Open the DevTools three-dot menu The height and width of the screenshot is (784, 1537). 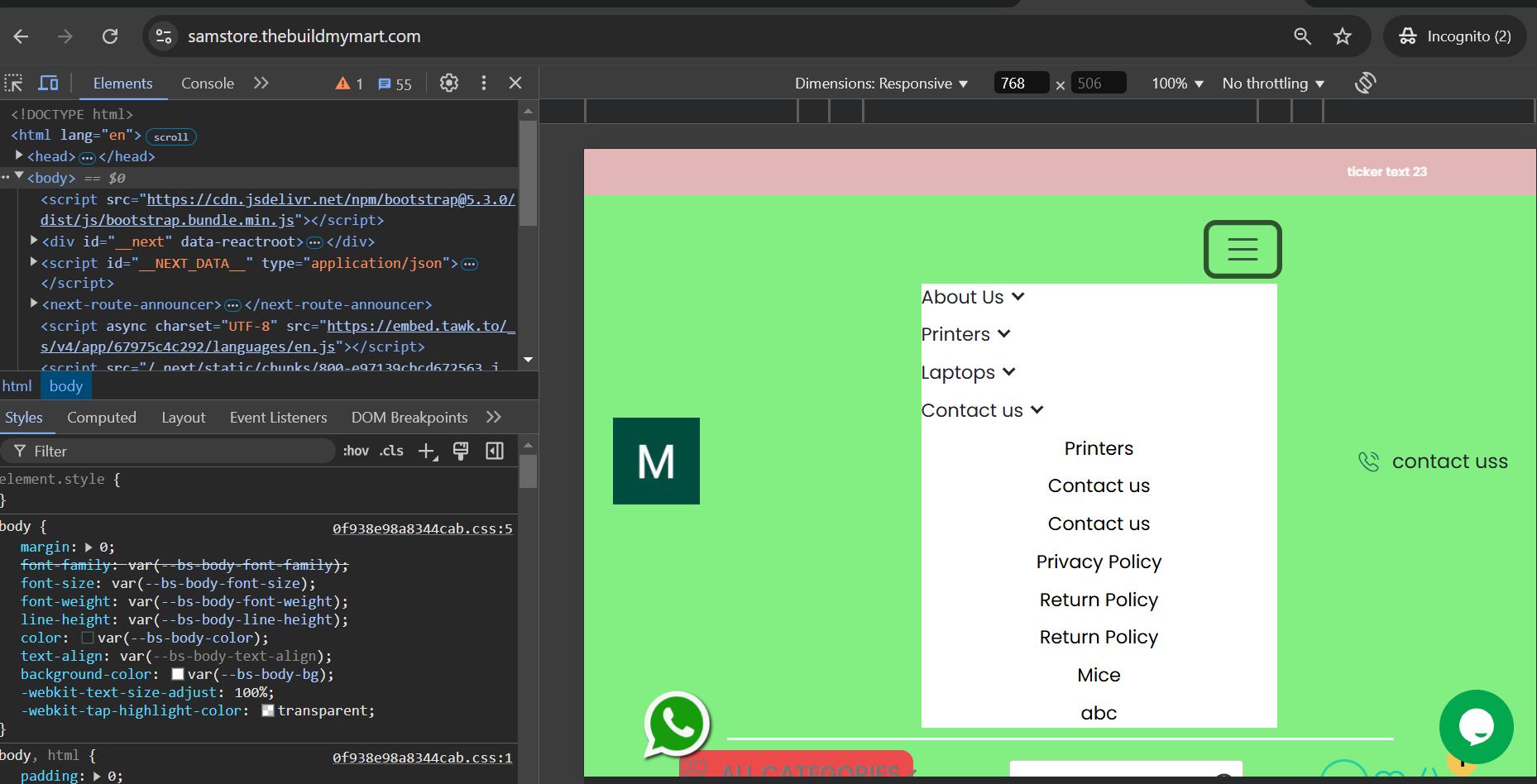(484, 83)
